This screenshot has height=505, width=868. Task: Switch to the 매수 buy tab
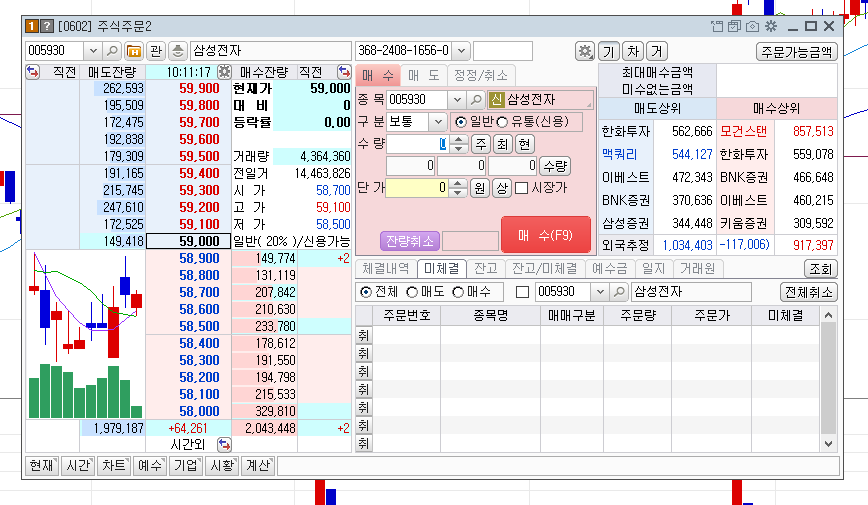(379, 75)
